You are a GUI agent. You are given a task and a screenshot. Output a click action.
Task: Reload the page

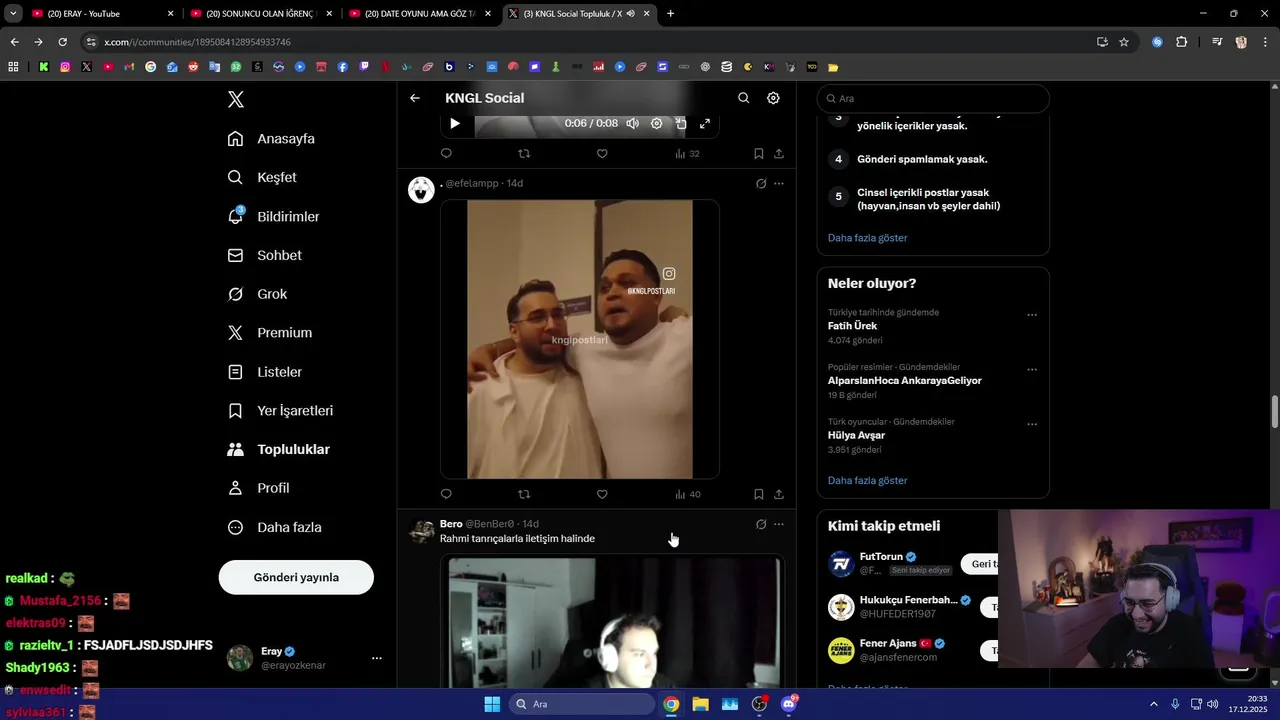coord(62,42)
